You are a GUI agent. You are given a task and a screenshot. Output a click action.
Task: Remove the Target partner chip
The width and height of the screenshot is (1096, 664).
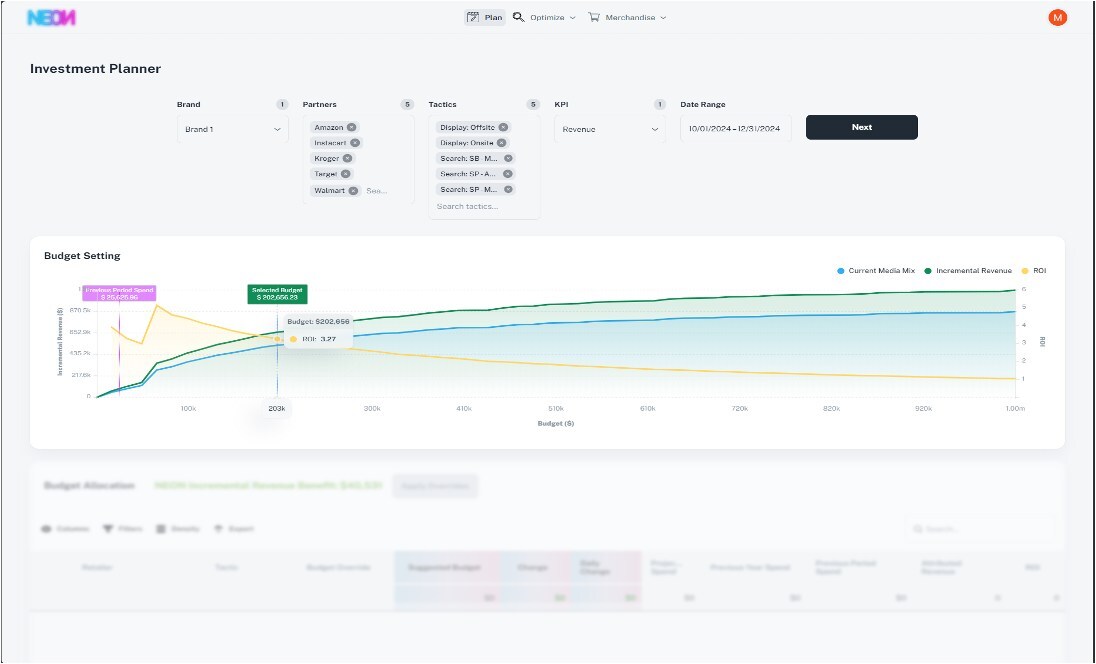click(x=345, y=174)
